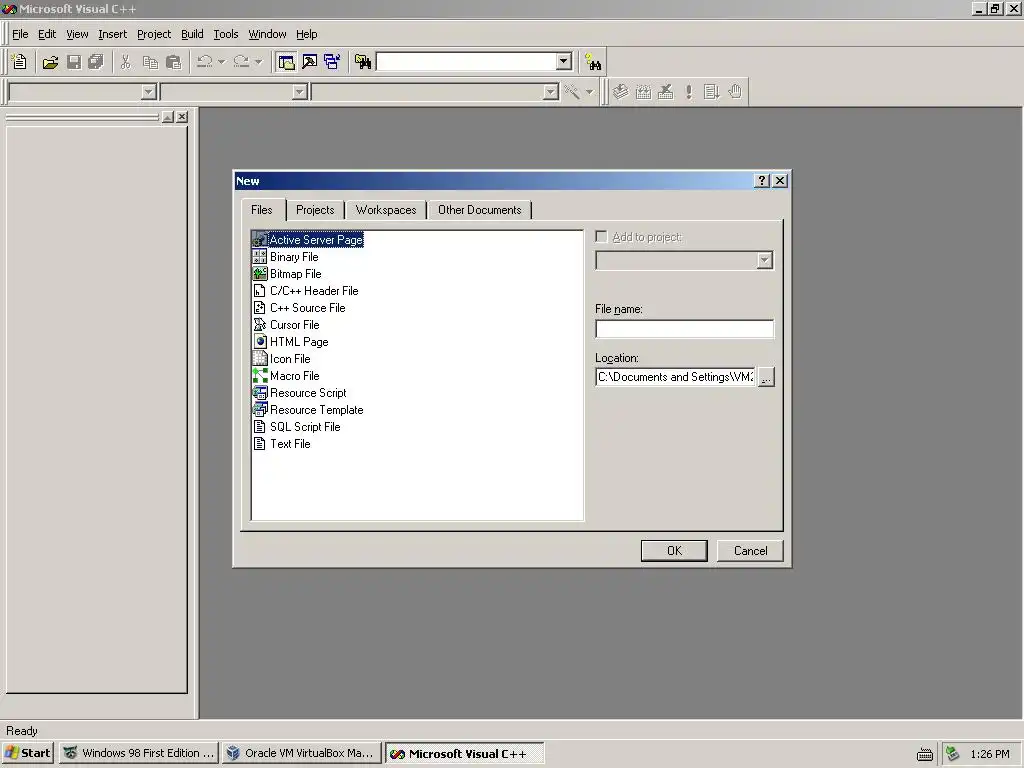Click the Go debug icon
The height and width of the screenshot is (768, 1024).
click(711, 92)
